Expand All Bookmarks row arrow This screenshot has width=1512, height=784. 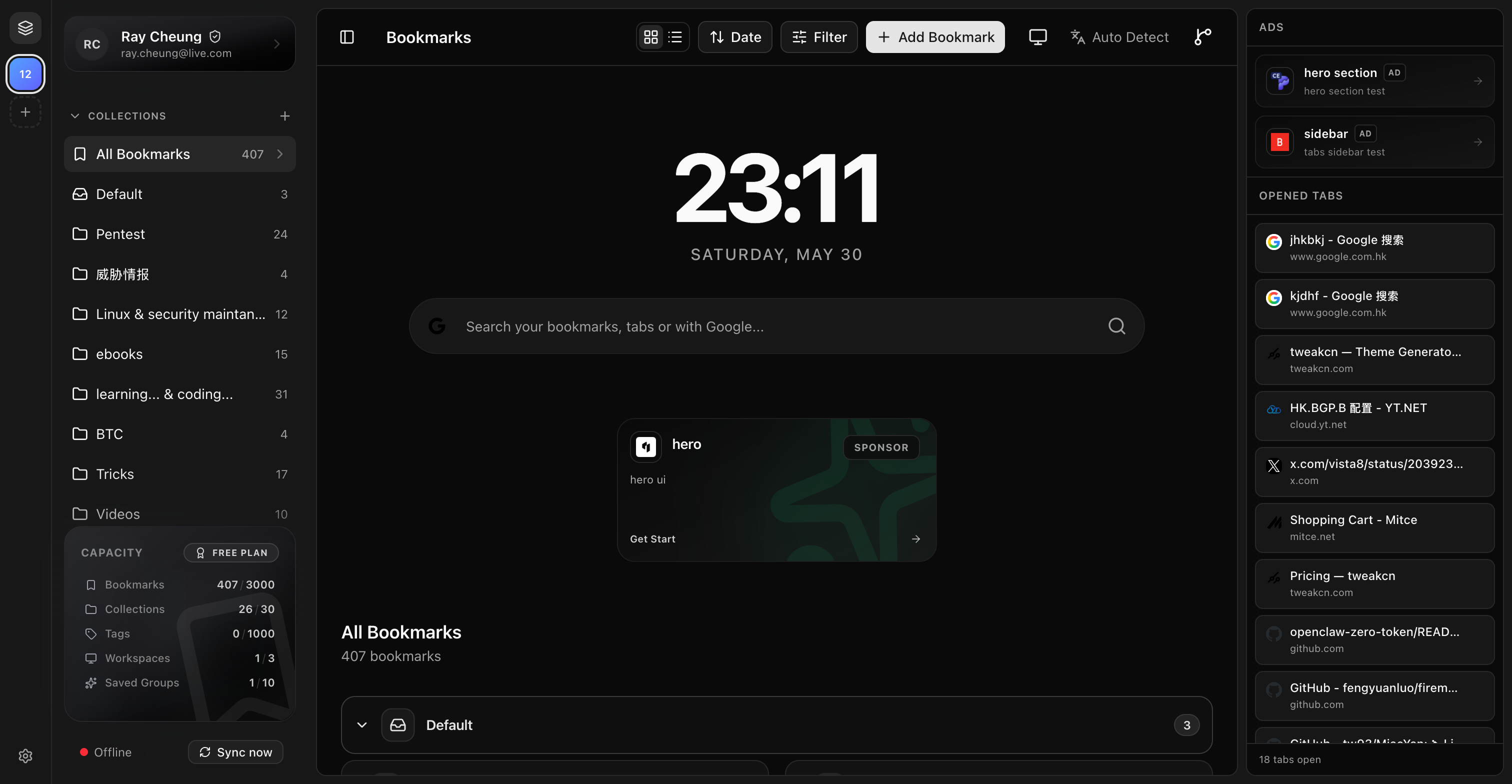click(x=280, y=153)
